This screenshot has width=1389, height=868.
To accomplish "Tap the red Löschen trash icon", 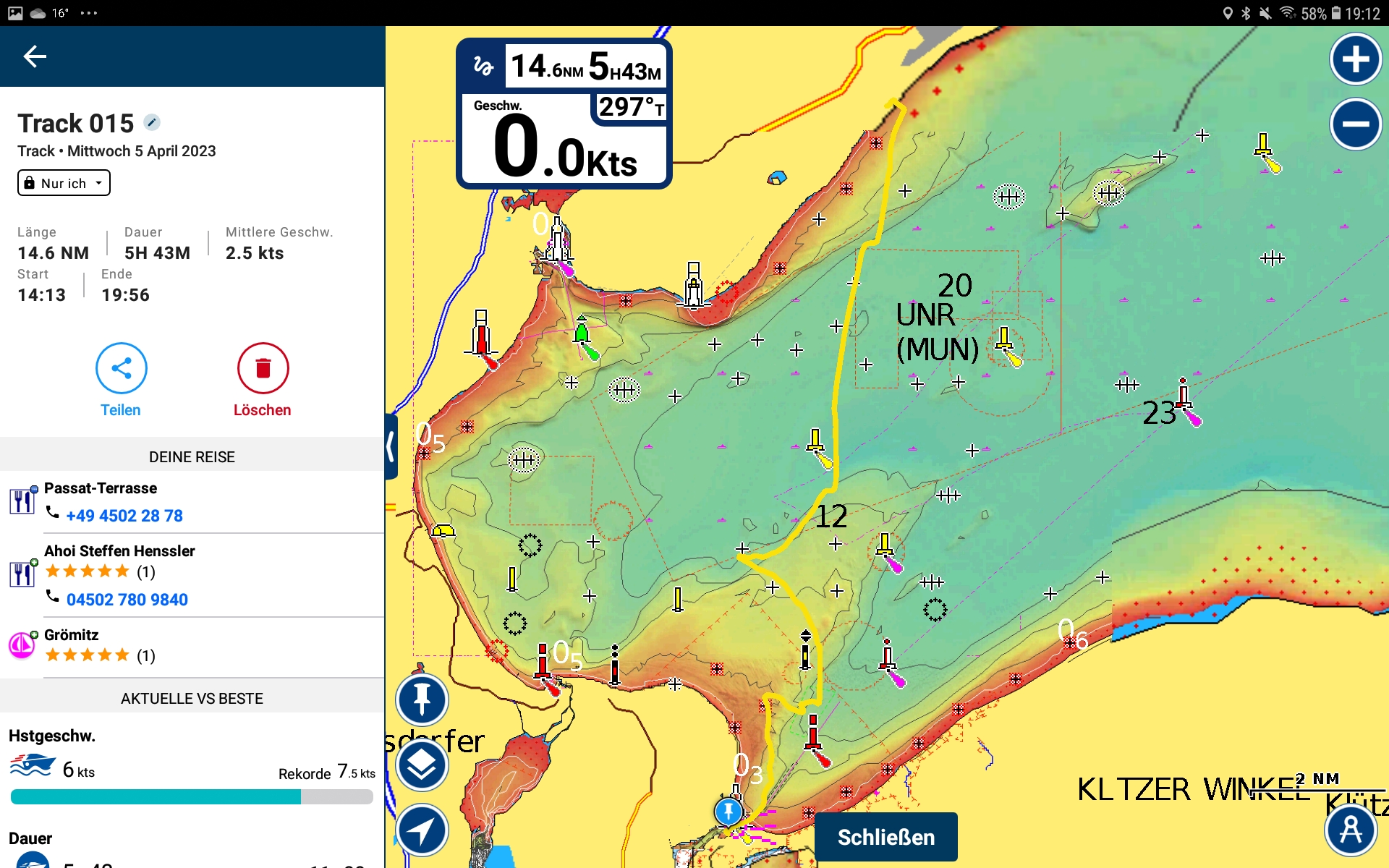I will pos(263,368).
